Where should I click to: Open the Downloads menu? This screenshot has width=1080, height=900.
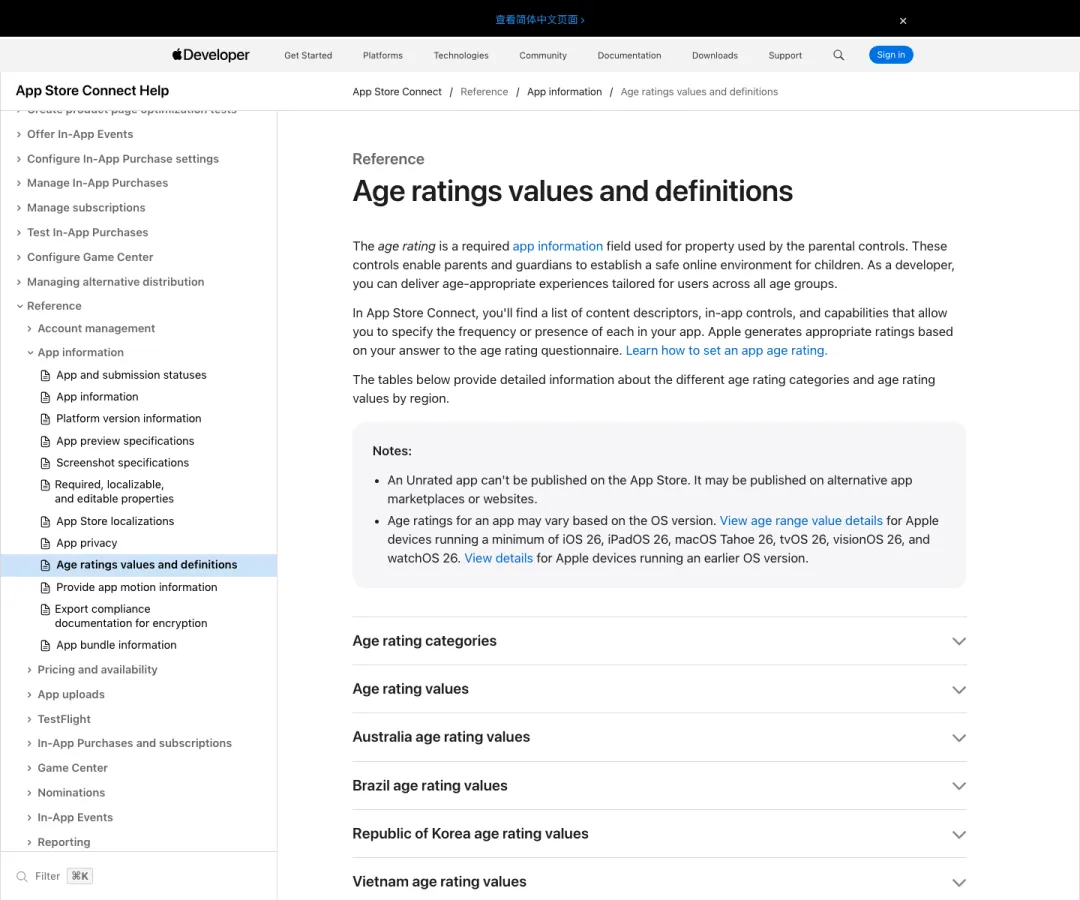[715, 56]
